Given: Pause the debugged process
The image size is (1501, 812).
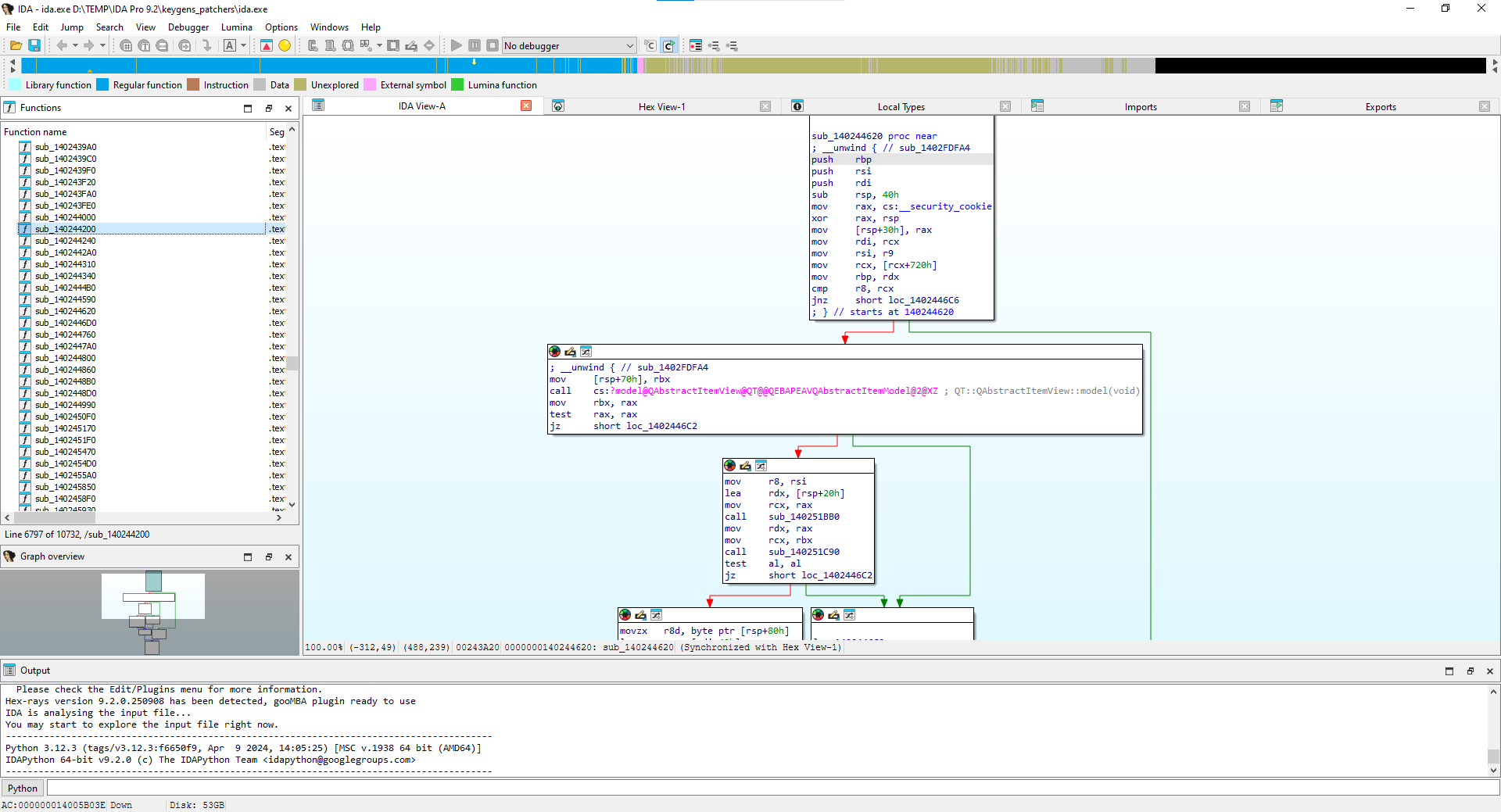Looking at the screenshot, I should pos(475,45).
